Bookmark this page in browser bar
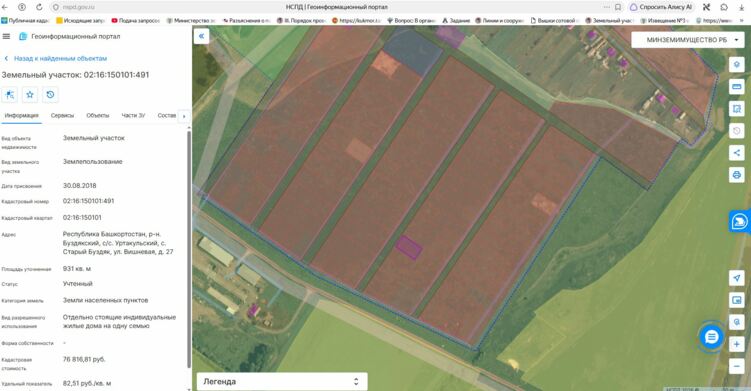The image size is (751, 391). coord(618,7)
